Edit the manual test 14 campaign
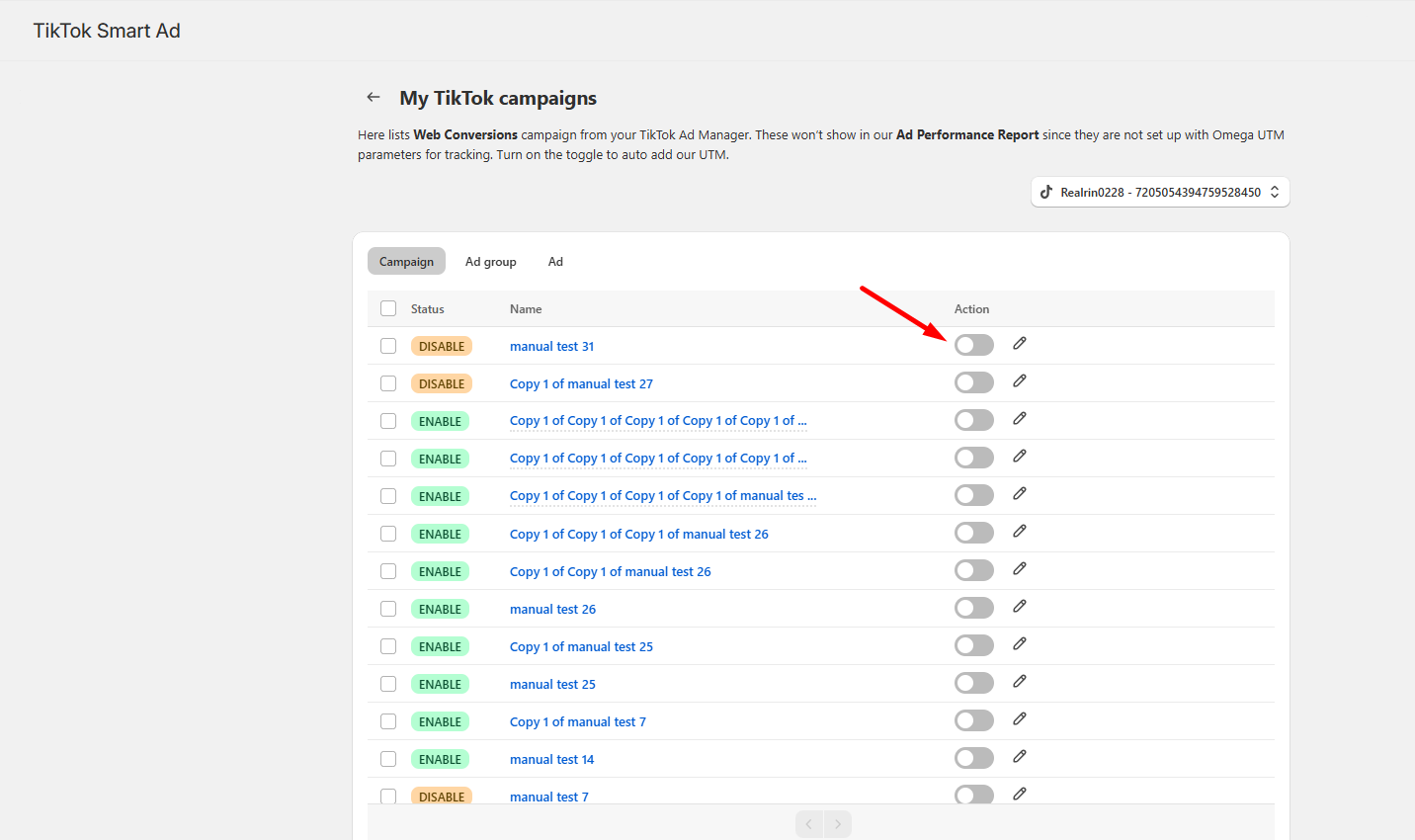Screen dimensions: 1415x840 [1019, 757]
